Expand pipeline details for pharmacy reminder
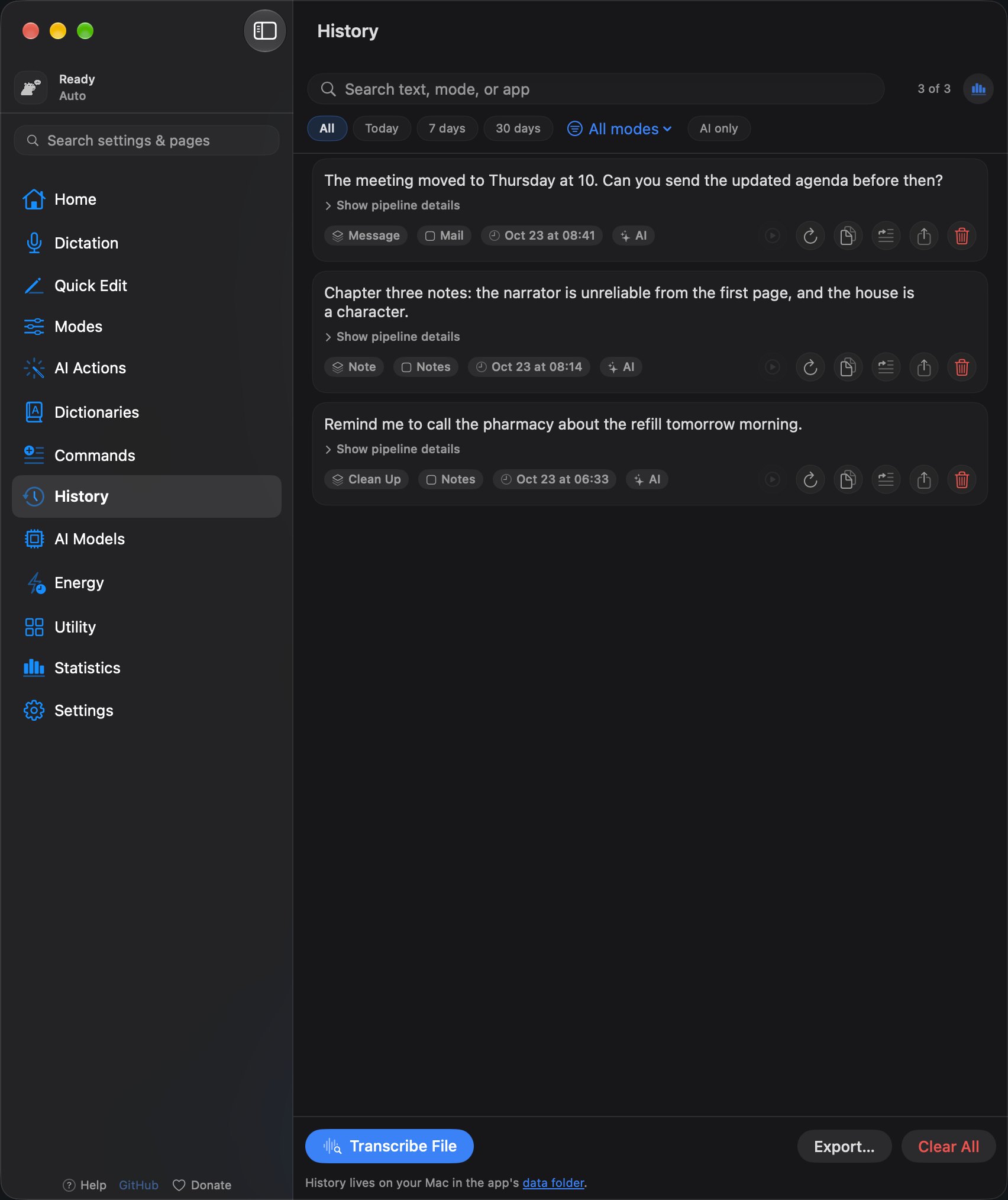This screenshot has height=1200, width=1008. [x=392, y=449]
